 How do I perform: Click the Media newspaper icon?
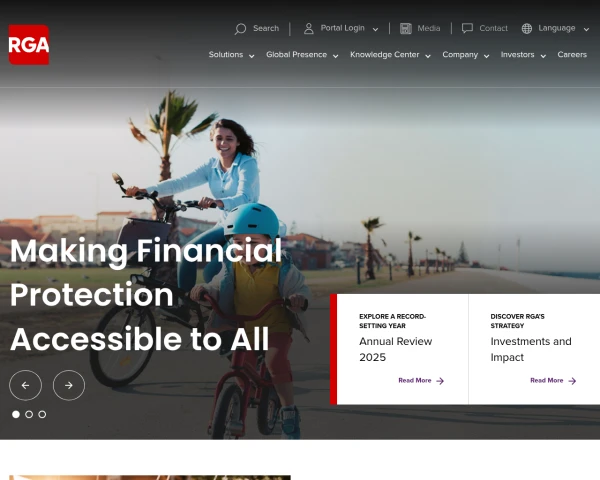tap(406, 28)
